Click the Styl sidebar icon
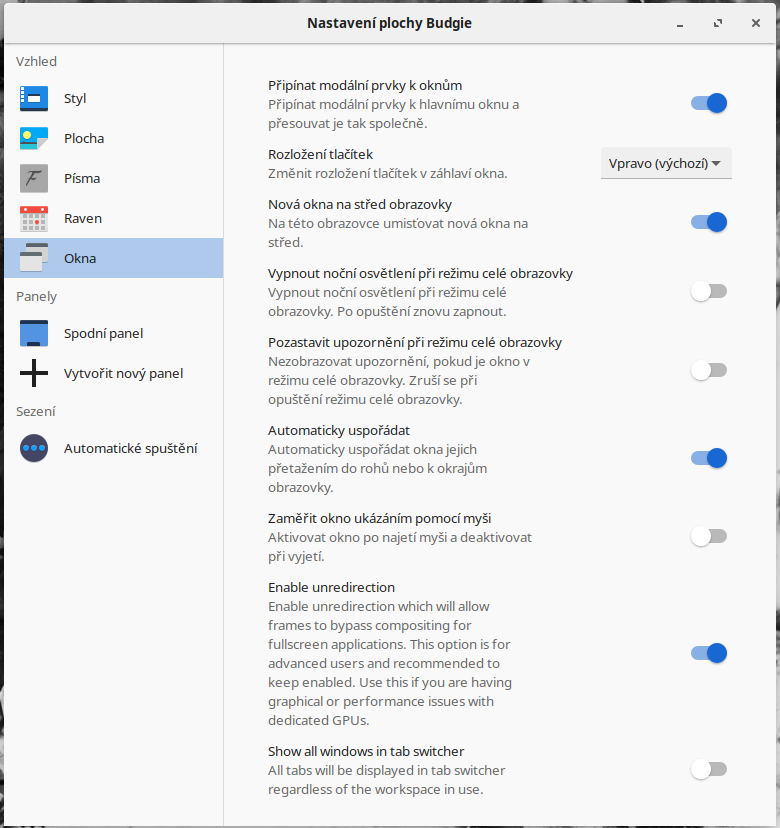The width and height of the screenshot is (780, 828). (x=34, y=98)
